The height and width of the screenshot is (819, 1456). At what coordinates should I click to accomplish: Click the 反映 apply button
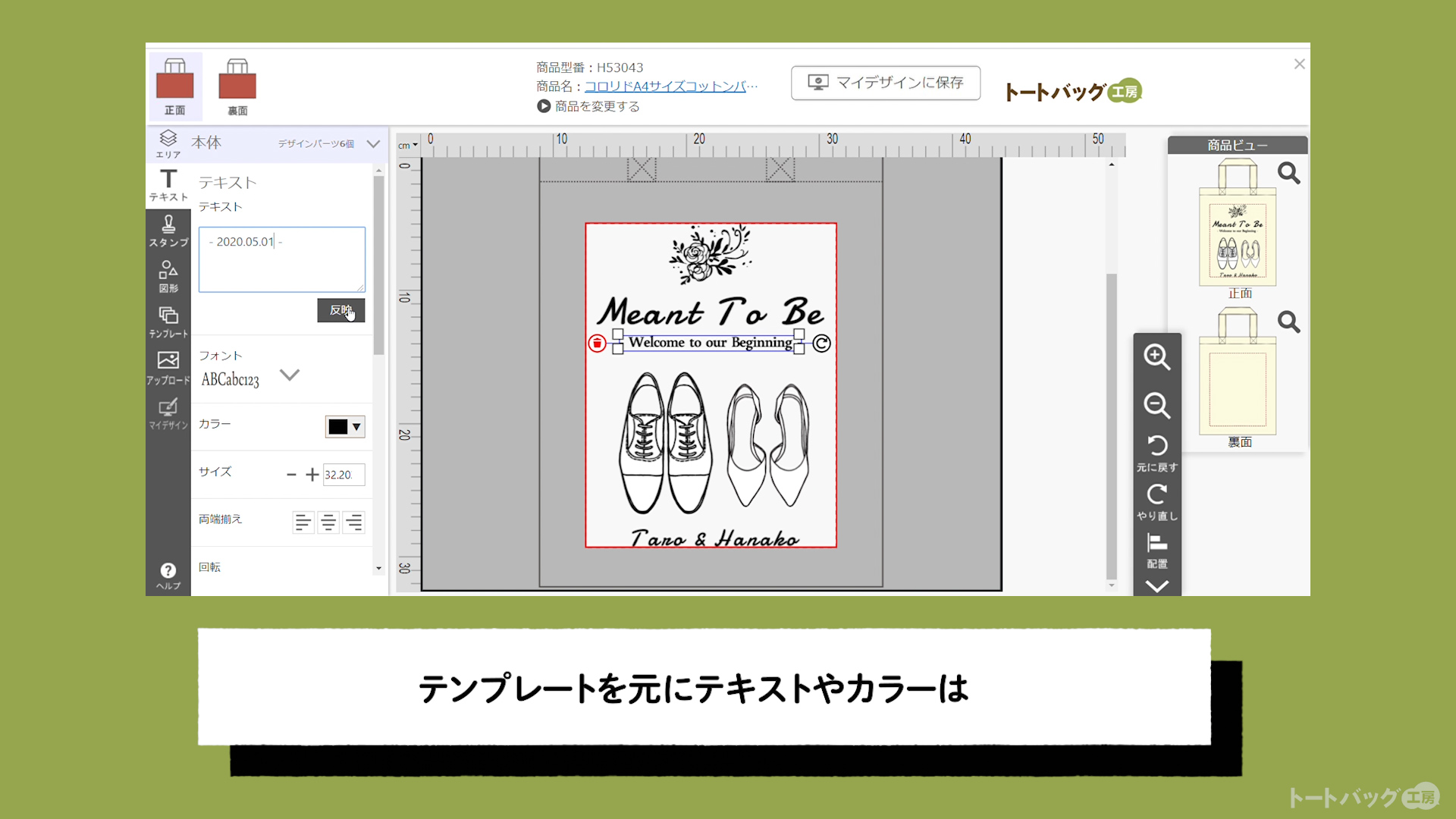(341, 310)
